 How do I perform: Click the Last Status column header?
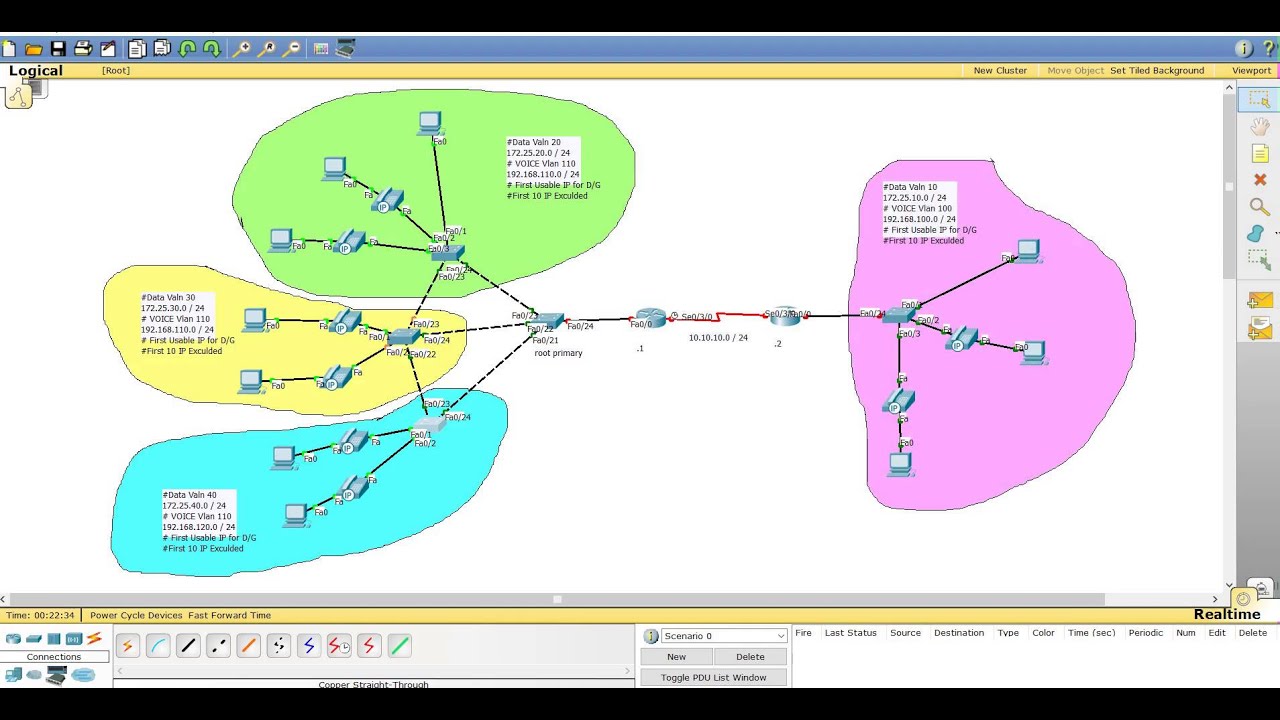click(x=850, y=633)
